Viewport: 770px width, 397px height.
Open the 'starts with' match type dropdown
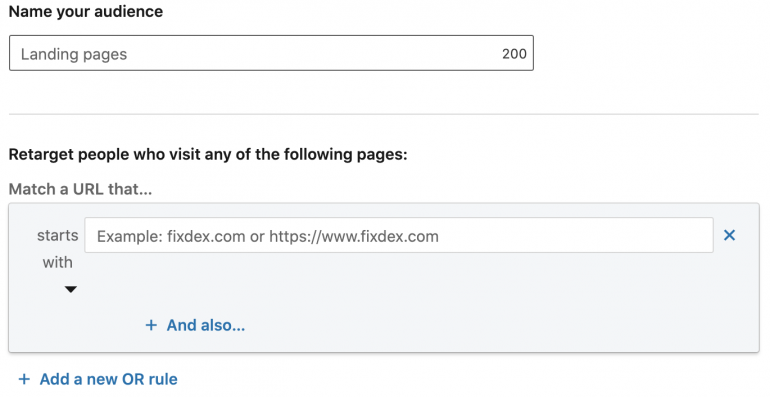(57, 261)
